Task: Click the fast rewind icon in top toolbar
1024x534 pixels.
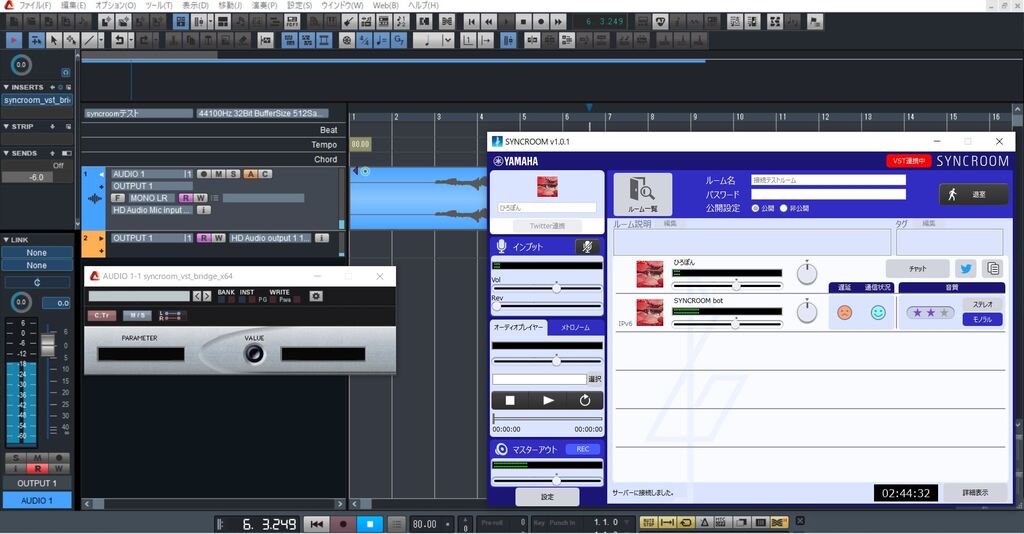Action: pos(488,22)
